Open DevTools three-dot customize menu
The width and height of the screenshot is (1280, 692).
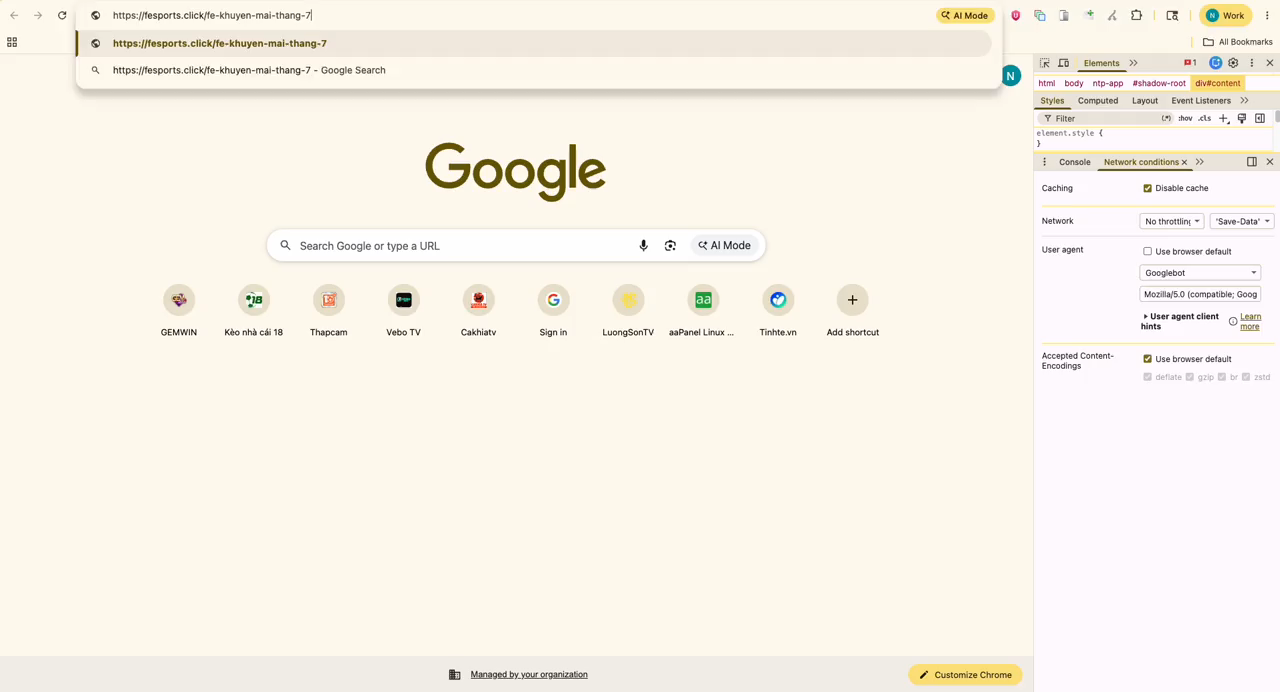coord(1251,63)
